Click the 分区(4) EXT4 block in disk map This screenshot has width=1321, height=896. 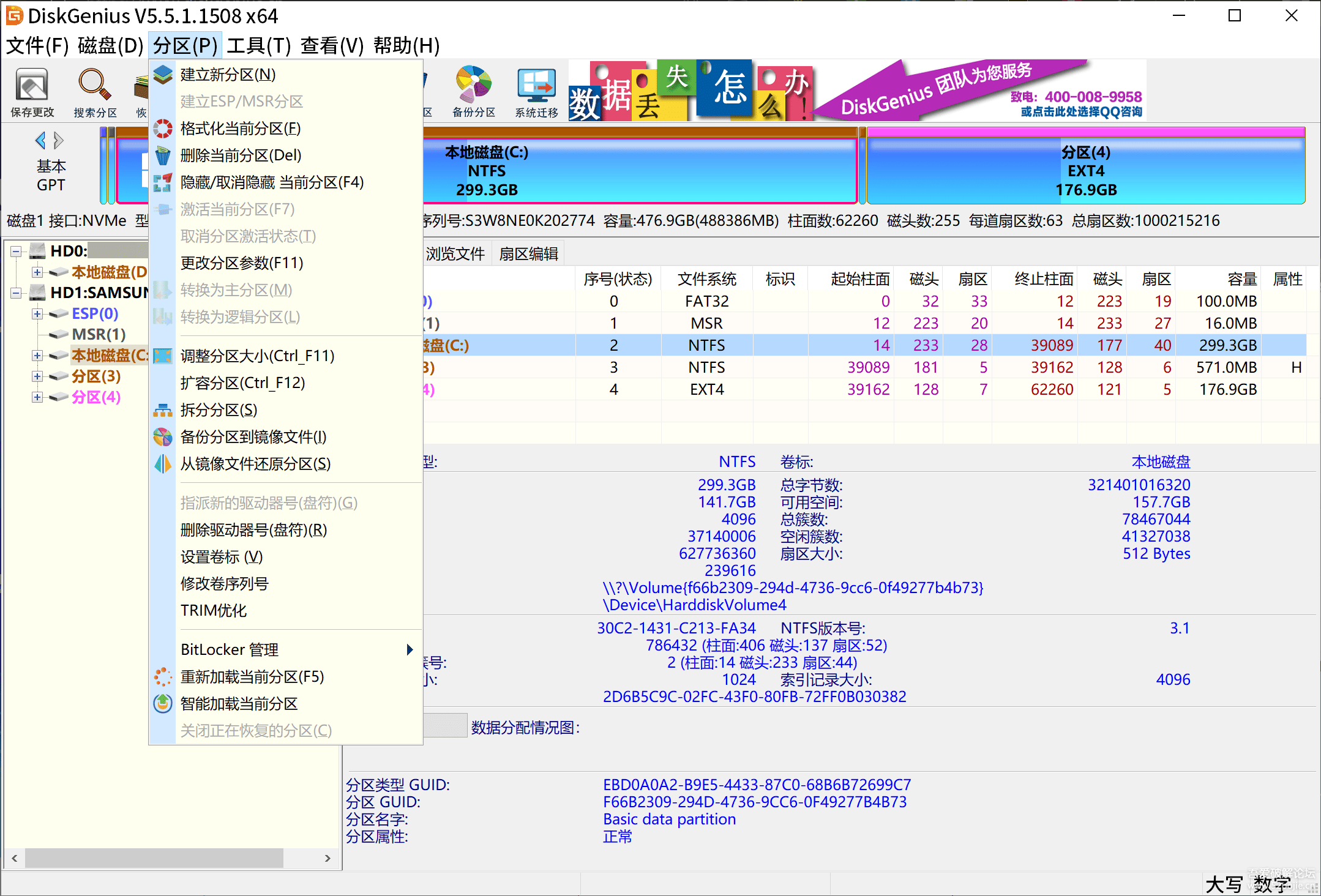(x=1085, y=170)
